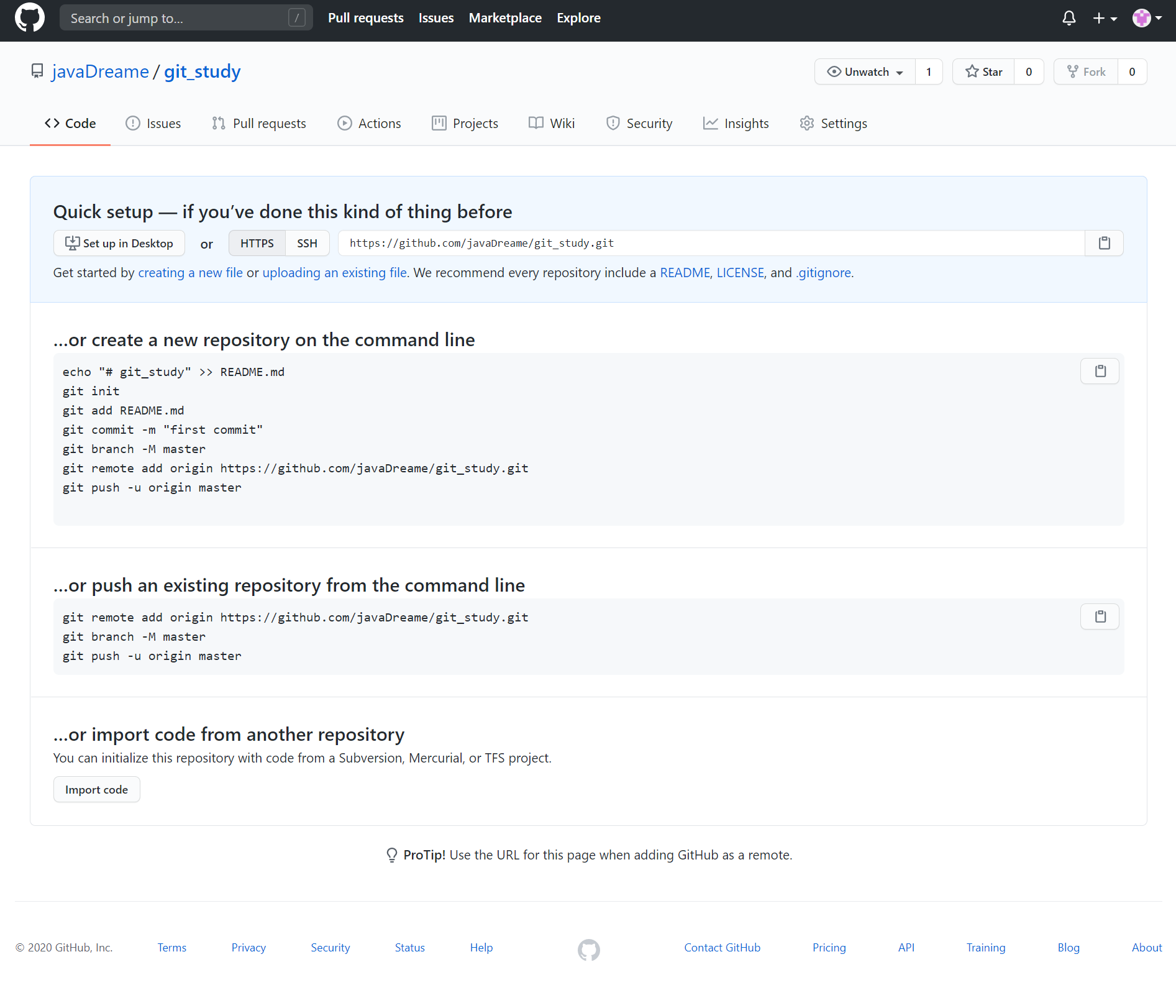Click Set up in Desktop button
Screen dimensions: 1176x1008
(x=119, y=243)
